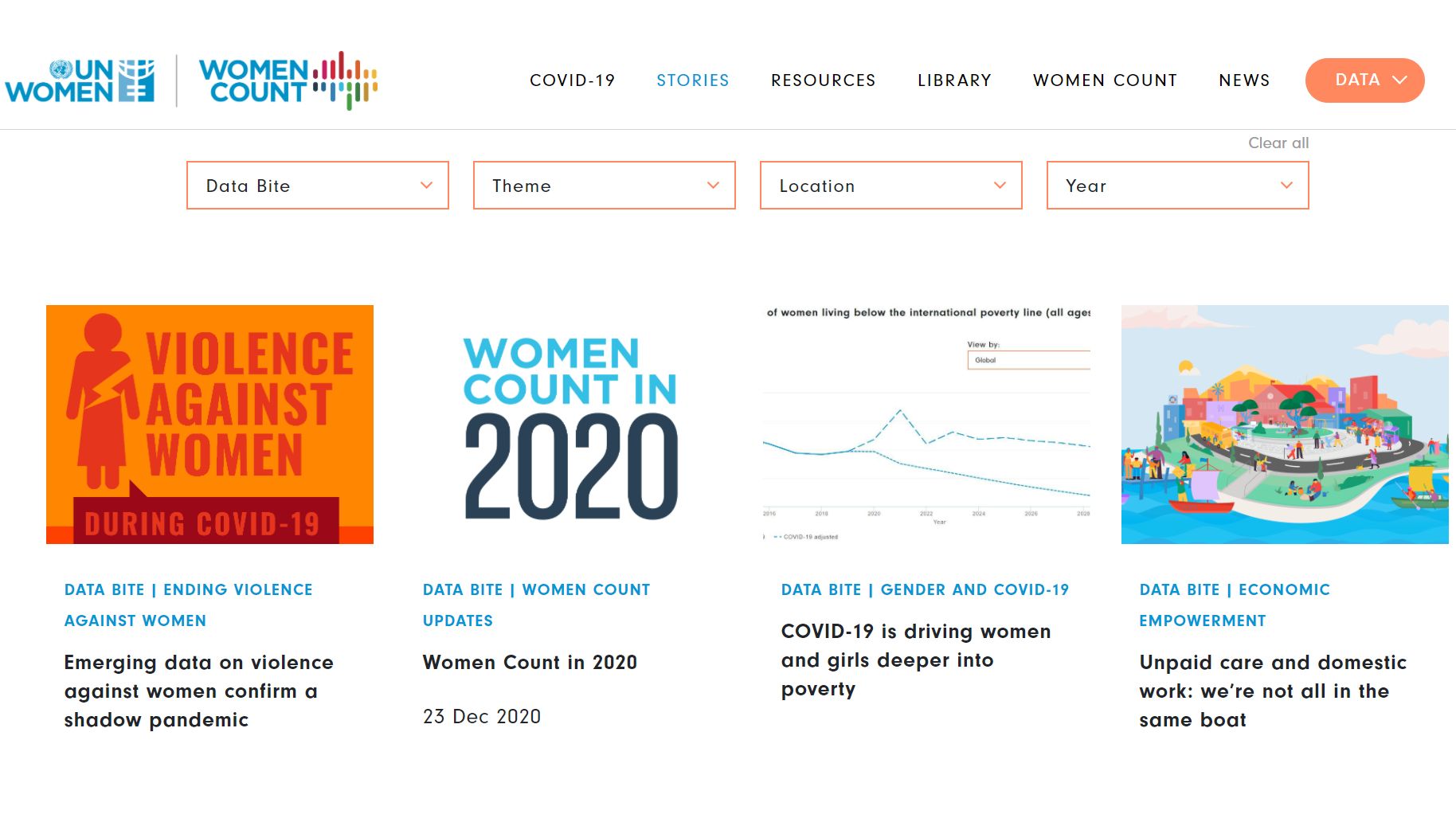Image resolution: width=1456 pixels, height=826 pixels.
Task: Open the unpaid care and domestic work story
Action: pyautogui.click(x=1273, y=691)
